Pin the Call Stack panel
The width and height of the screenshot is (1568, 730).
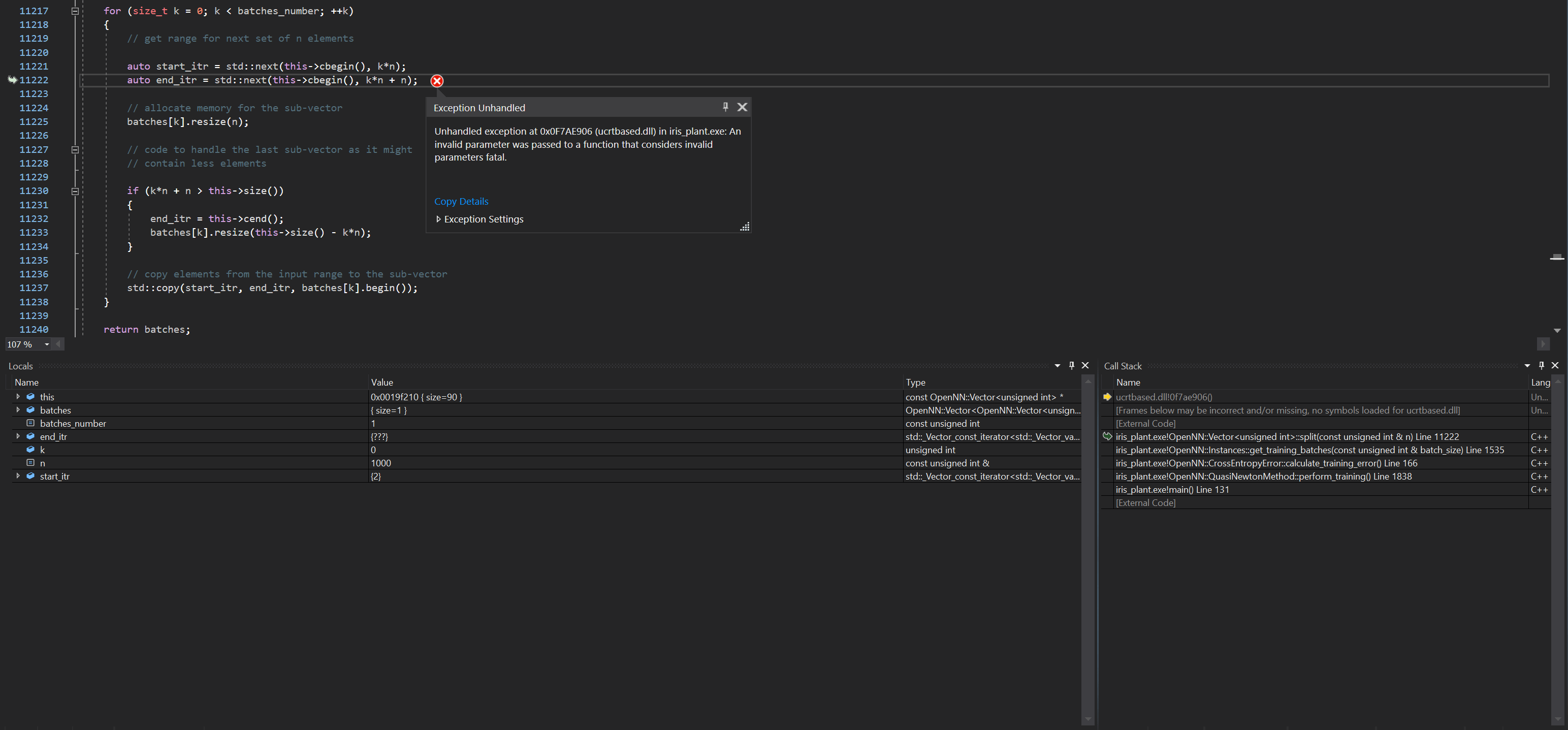1541,366
